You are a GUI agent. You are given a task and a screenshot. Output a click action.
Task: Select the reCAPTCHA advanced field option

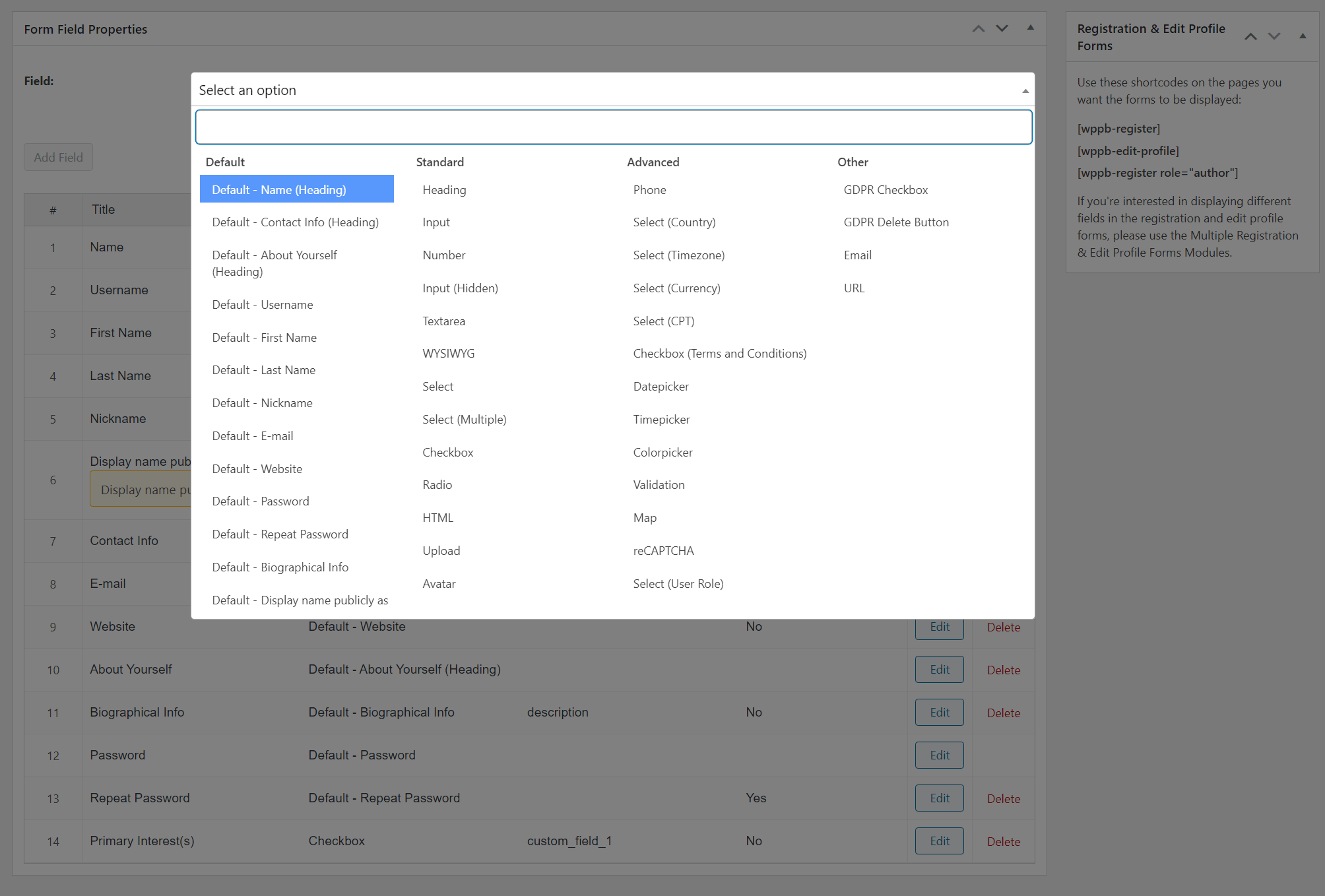(663, 550)
